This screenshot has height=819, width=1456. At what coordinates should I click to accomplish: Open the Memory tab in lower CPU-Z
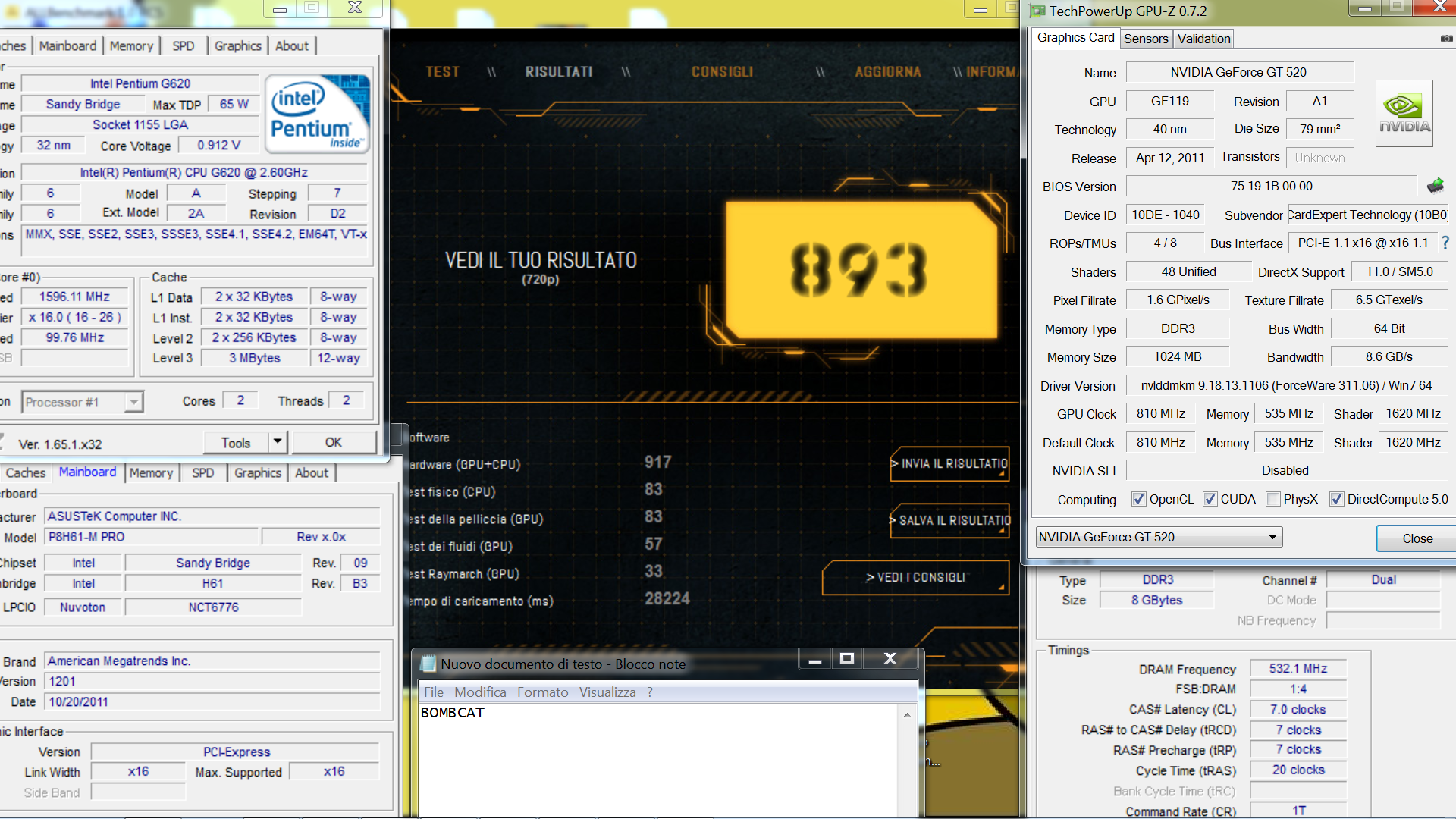coord(151,473)
